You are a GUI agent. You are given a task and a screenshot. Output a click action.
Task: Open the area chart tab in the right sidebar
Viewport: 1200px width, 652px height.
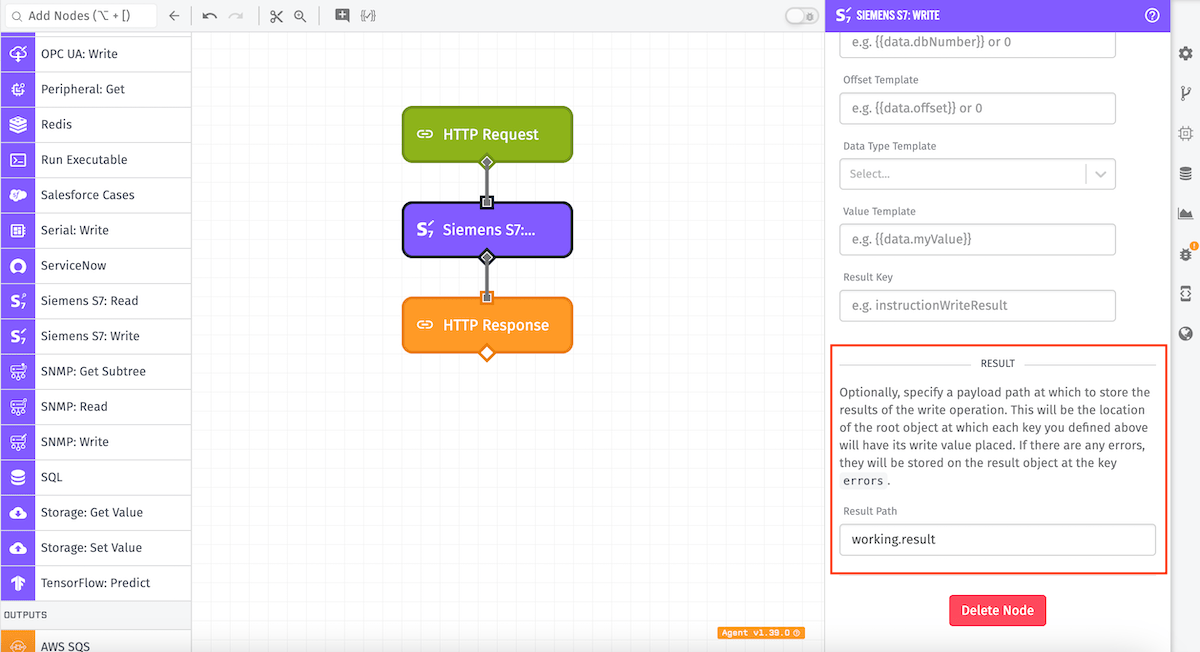point(1186,213)
